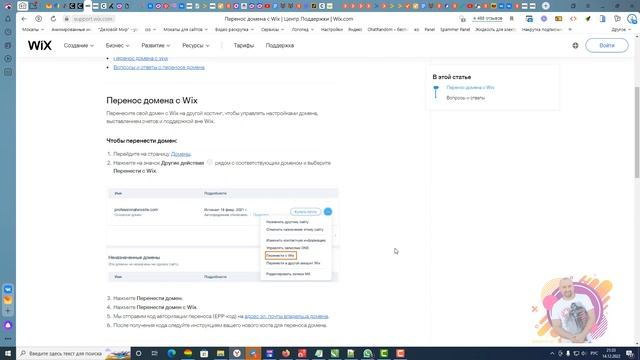Open Microsoft Edge from the taskbar
Image resolution: width=640 pixels, height=360 pixels.
coord(171,353)
